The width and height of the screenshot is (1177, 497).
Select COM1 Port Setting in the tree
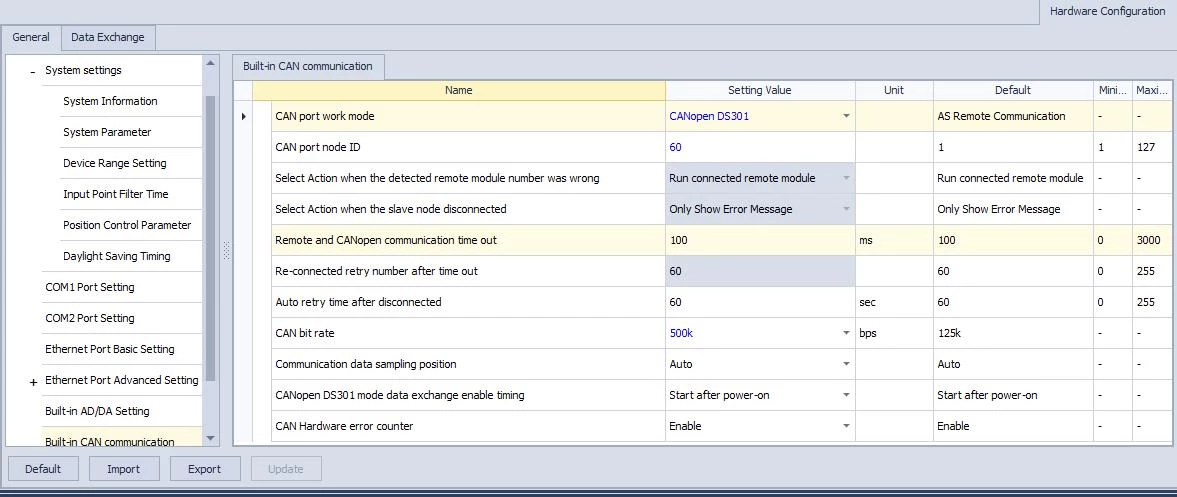click(x=90, y=287)
